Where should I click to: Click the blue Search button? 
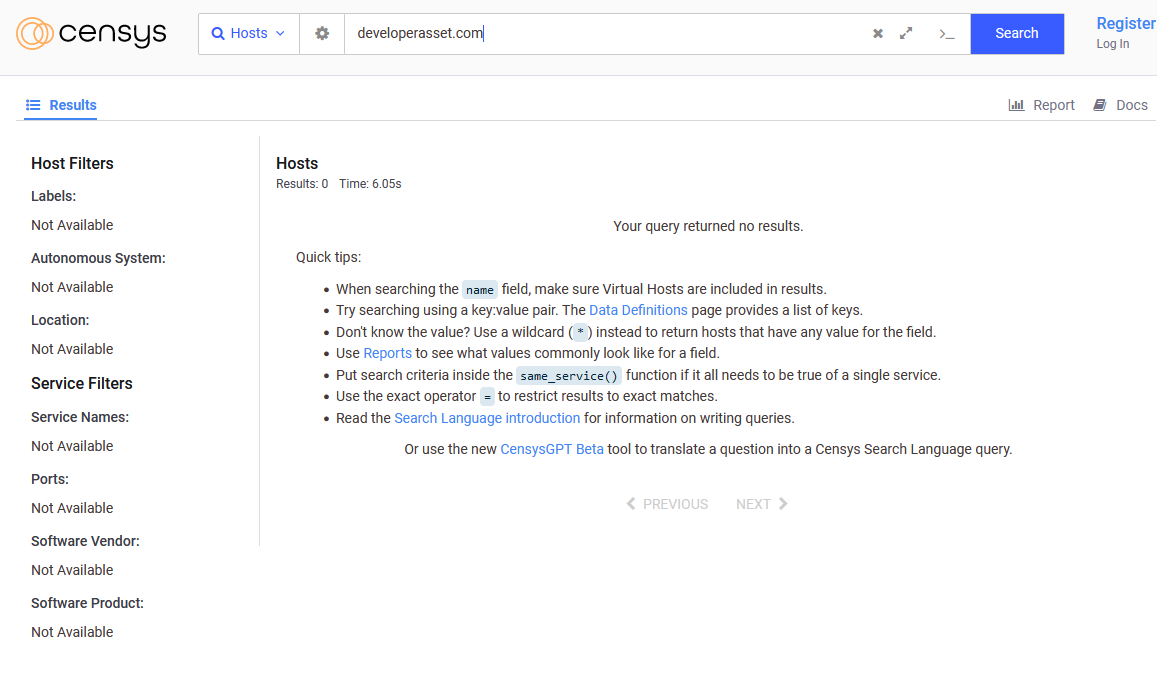pyautogui.click(x=1017, y=33)
